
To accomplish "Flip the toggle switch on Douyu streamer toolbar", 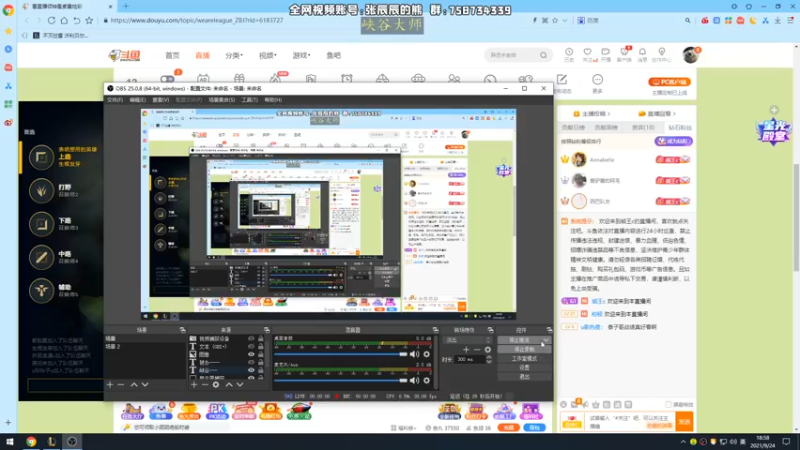I will coord(167,79).
